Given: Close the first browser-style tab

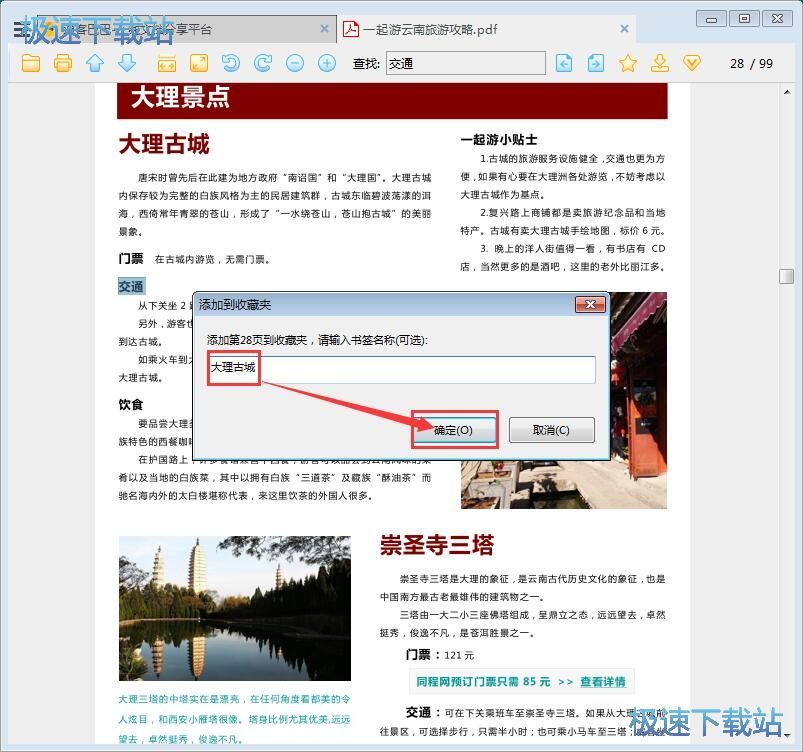Looking at the screenshot, I should (324, 29).
